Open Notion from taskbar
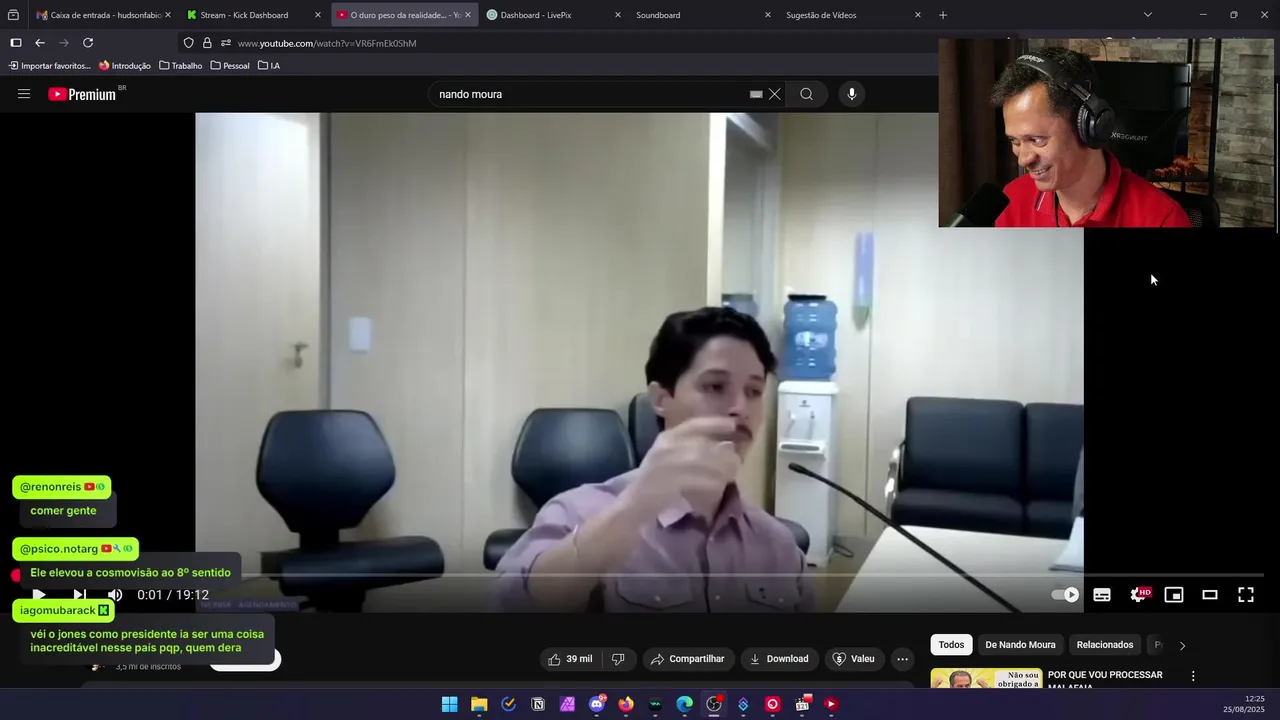The height and width of the screenshot is (720, 1280). (538, 704)
